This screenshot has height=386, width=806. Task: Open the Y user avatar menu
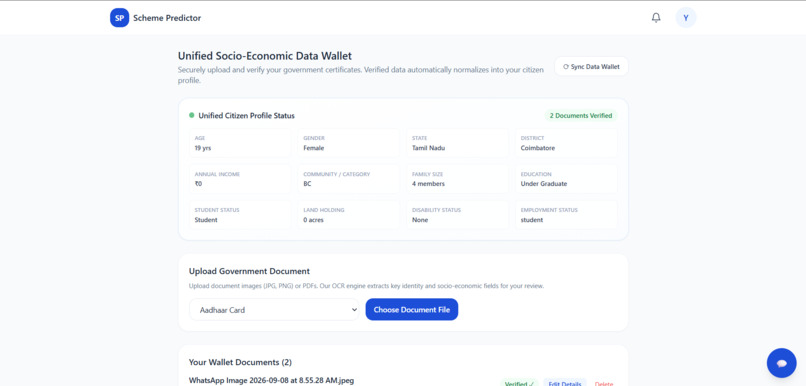[x=686, y=17]
